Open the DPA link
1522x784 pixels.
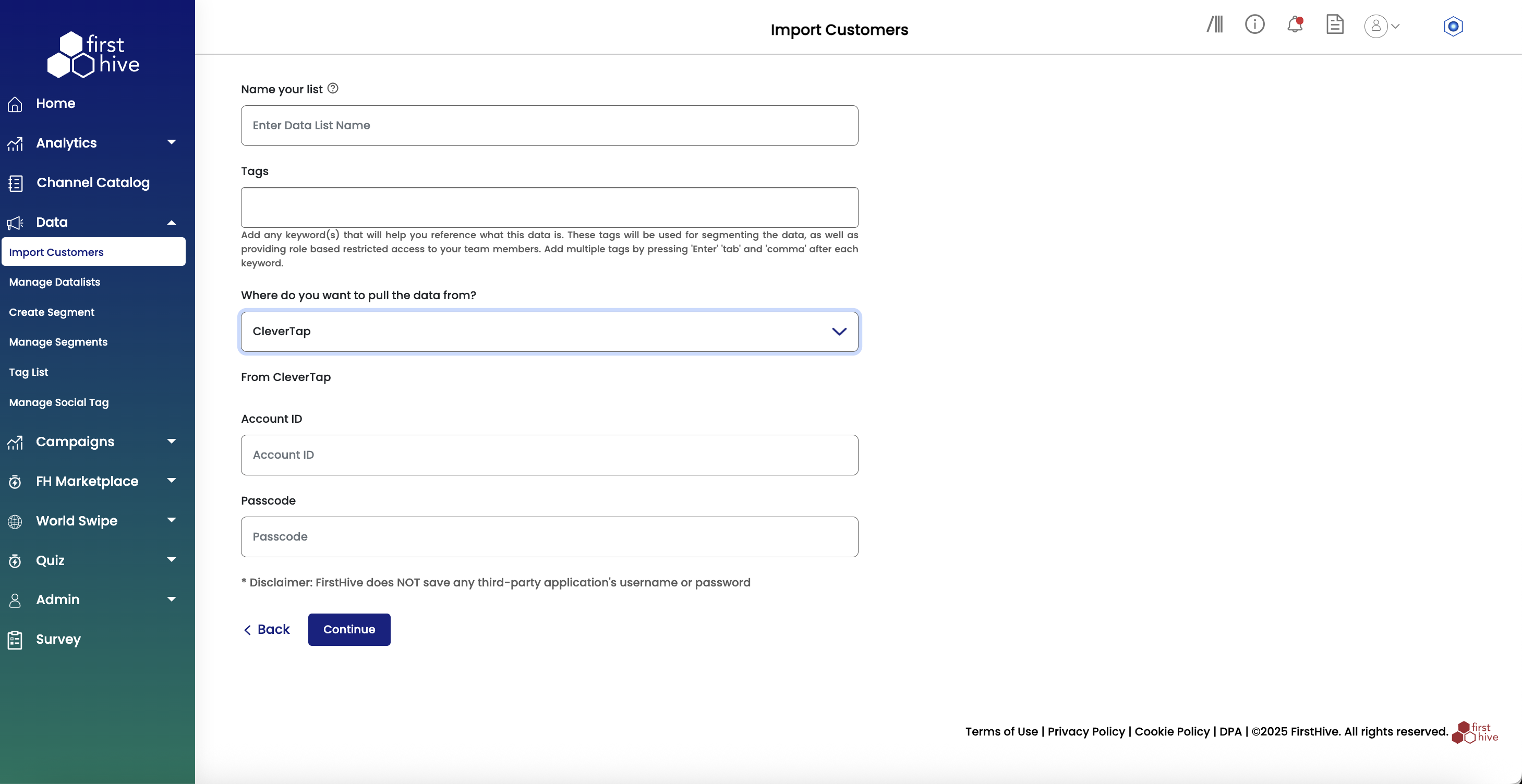(1231, 731)
